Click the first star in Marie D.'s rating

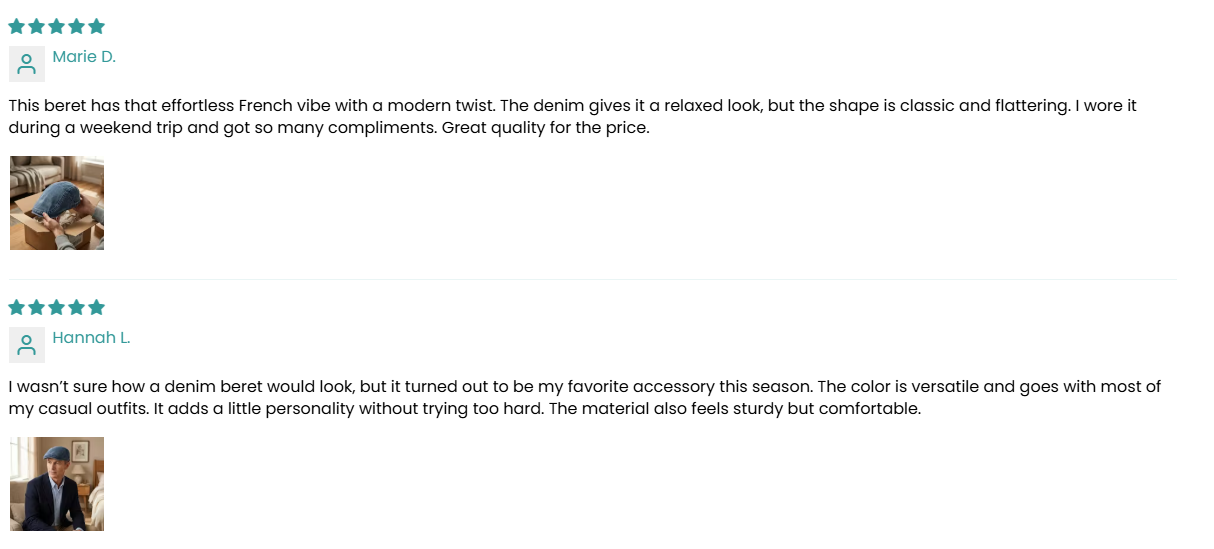coord(17,27)
